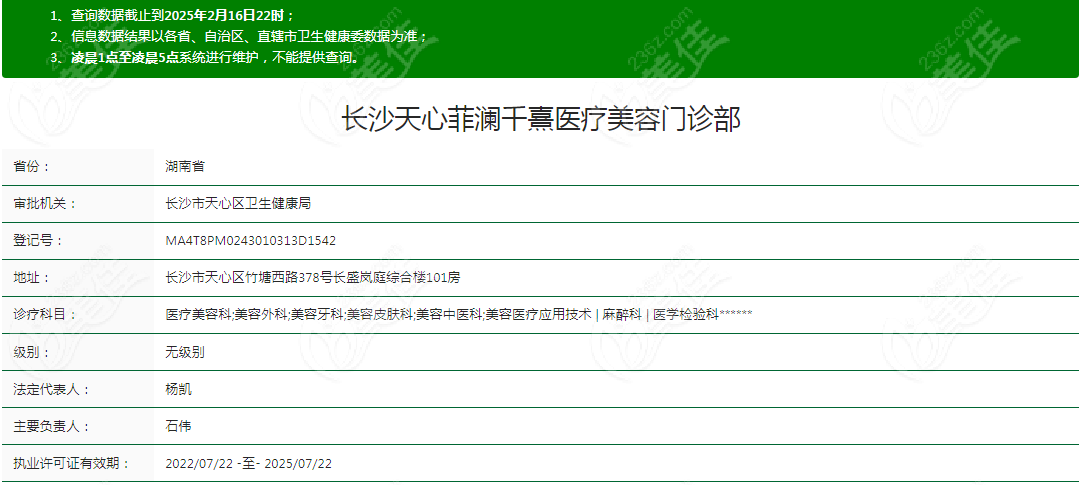Select legal representative name 杨凯
This screenshot has width=1087, height=485.
pos(178,389)
